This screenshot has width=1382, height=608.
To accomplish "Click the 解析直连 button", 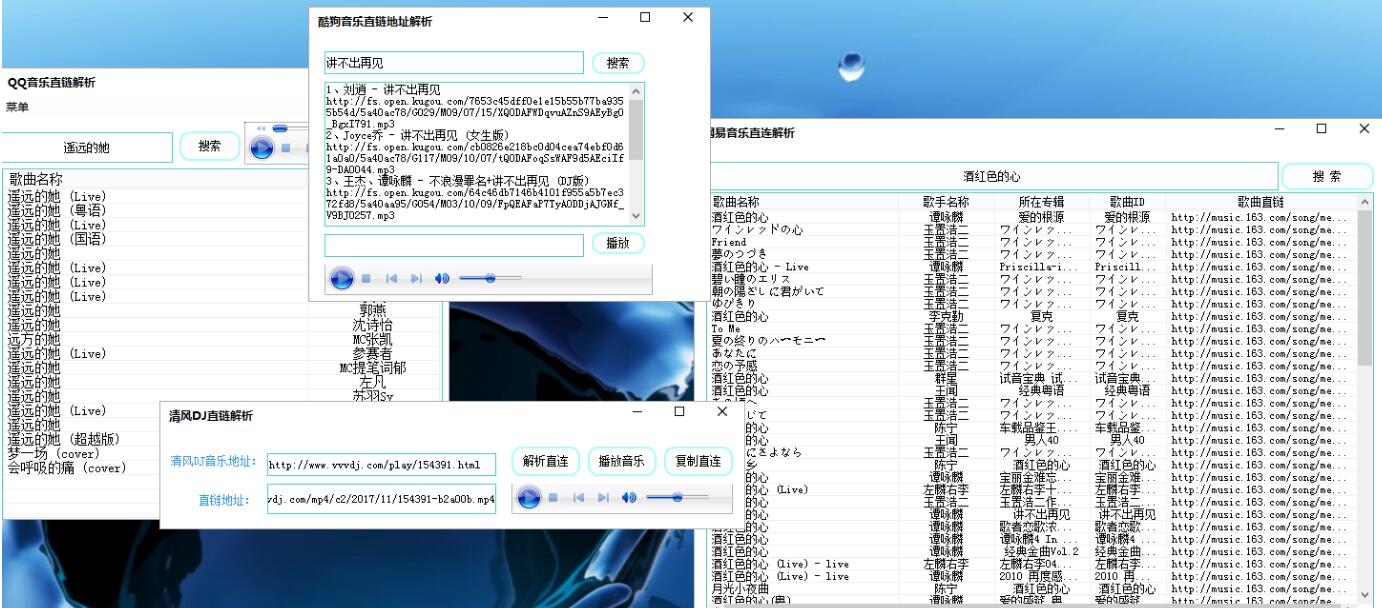I will click(546, 461).
